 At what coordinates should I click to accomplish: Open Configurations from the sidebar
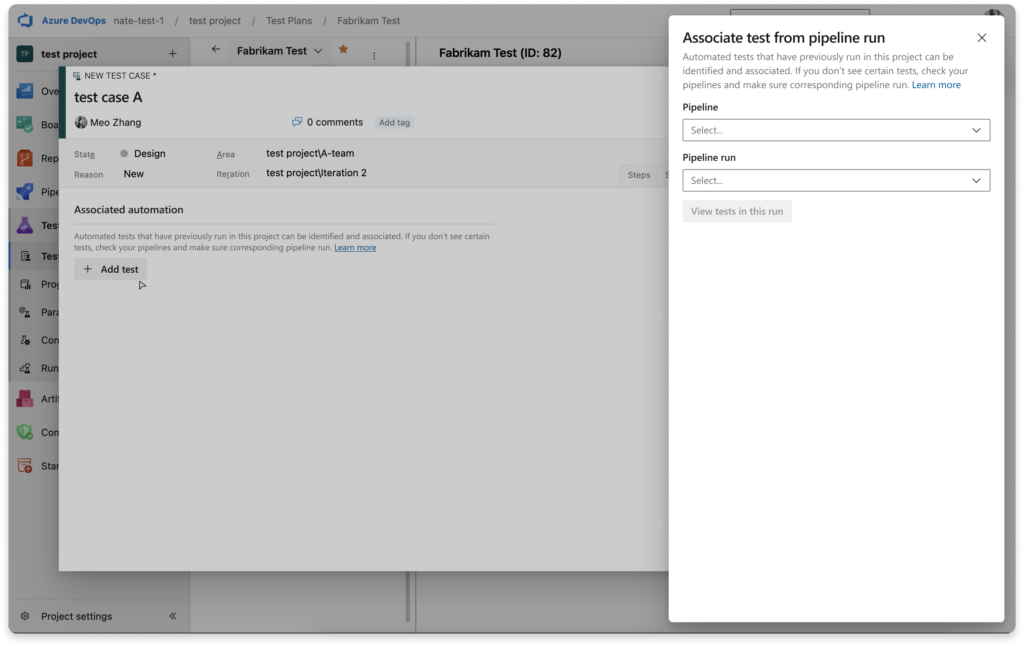pyautogui.click(x=25, y=340)
